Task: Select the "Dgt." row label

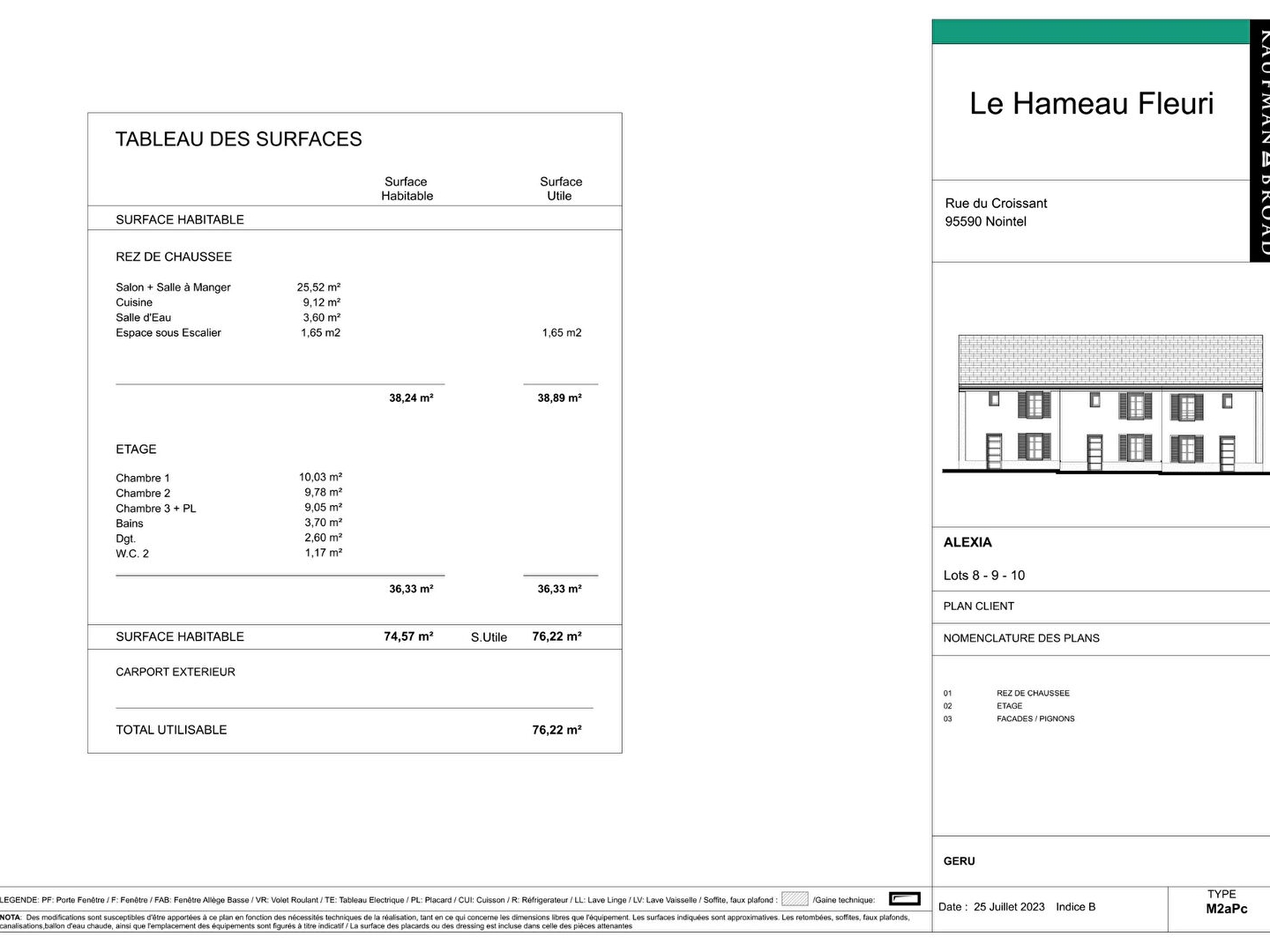Action: click(126, 539)
